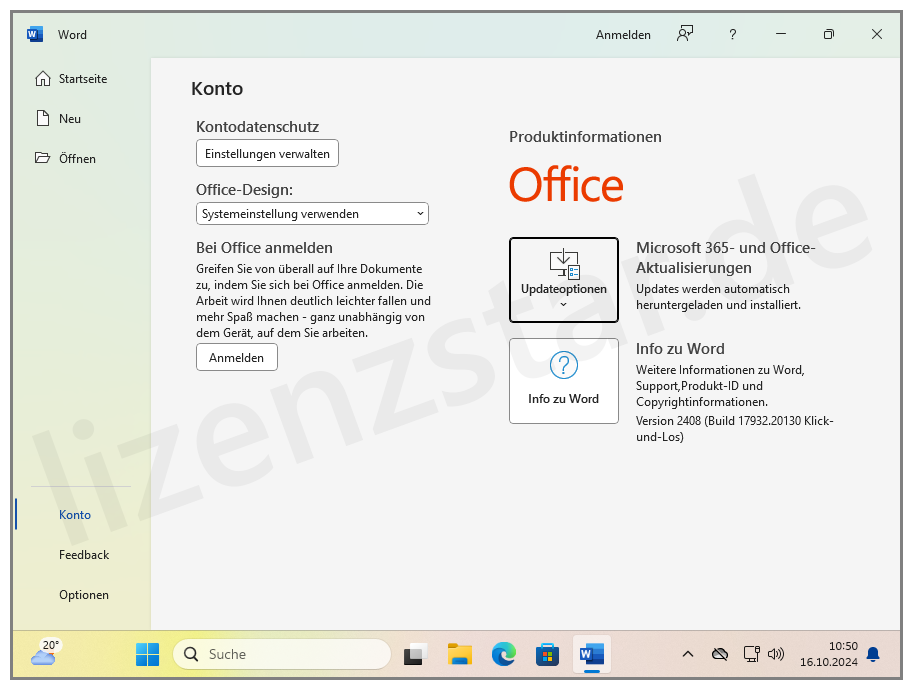Click the Suche taskbar search field

click(x=282, y=654)
